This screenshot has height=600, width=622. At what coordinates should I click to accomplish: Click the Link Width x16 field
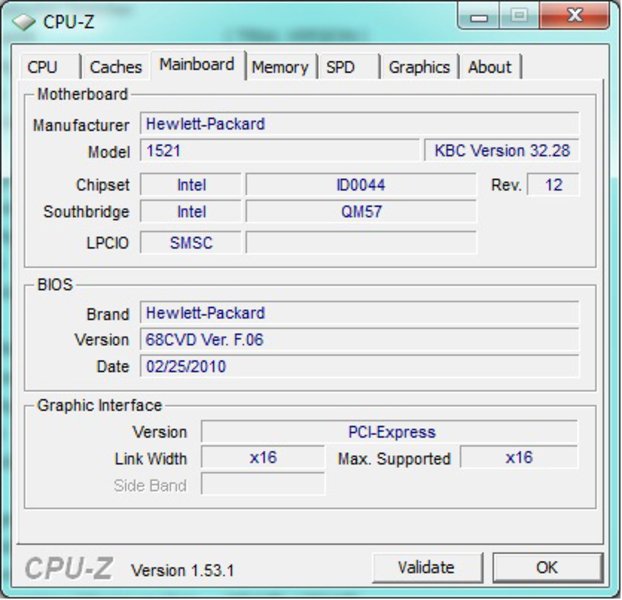pos(263,457)
